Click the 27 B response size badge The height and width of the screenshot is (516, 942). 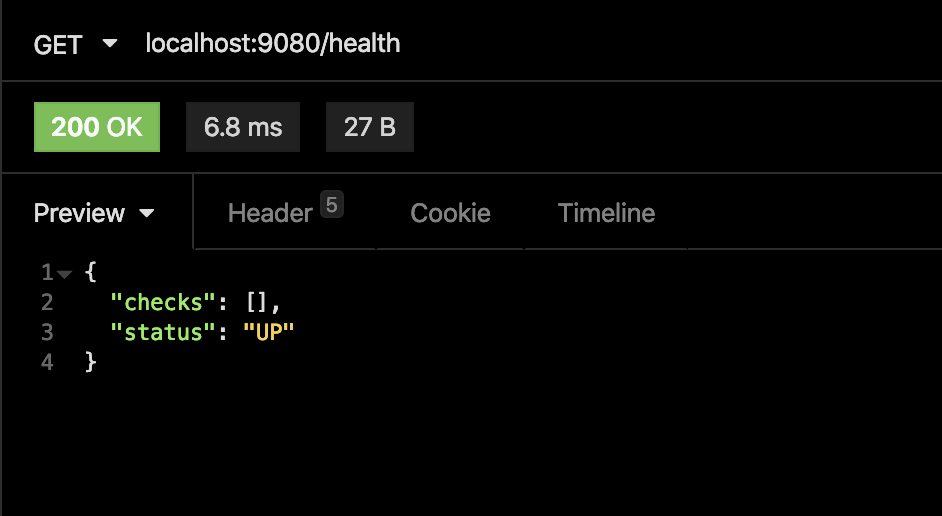[370, 127]
